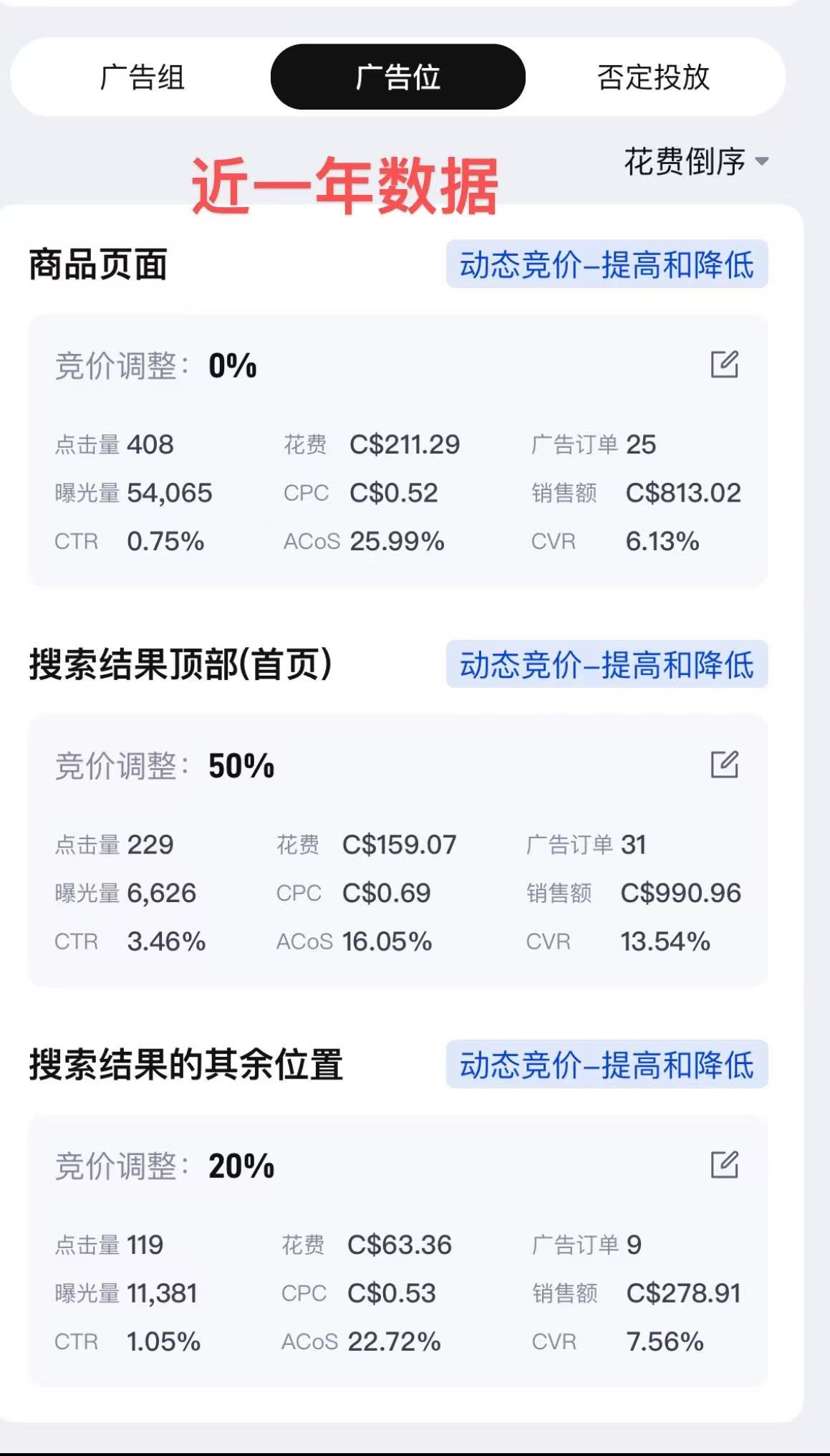
Task: Click 动态竞价-提高和降低 tag for 搜索结果顶部(首页)
Action: [x=607, y=664]
